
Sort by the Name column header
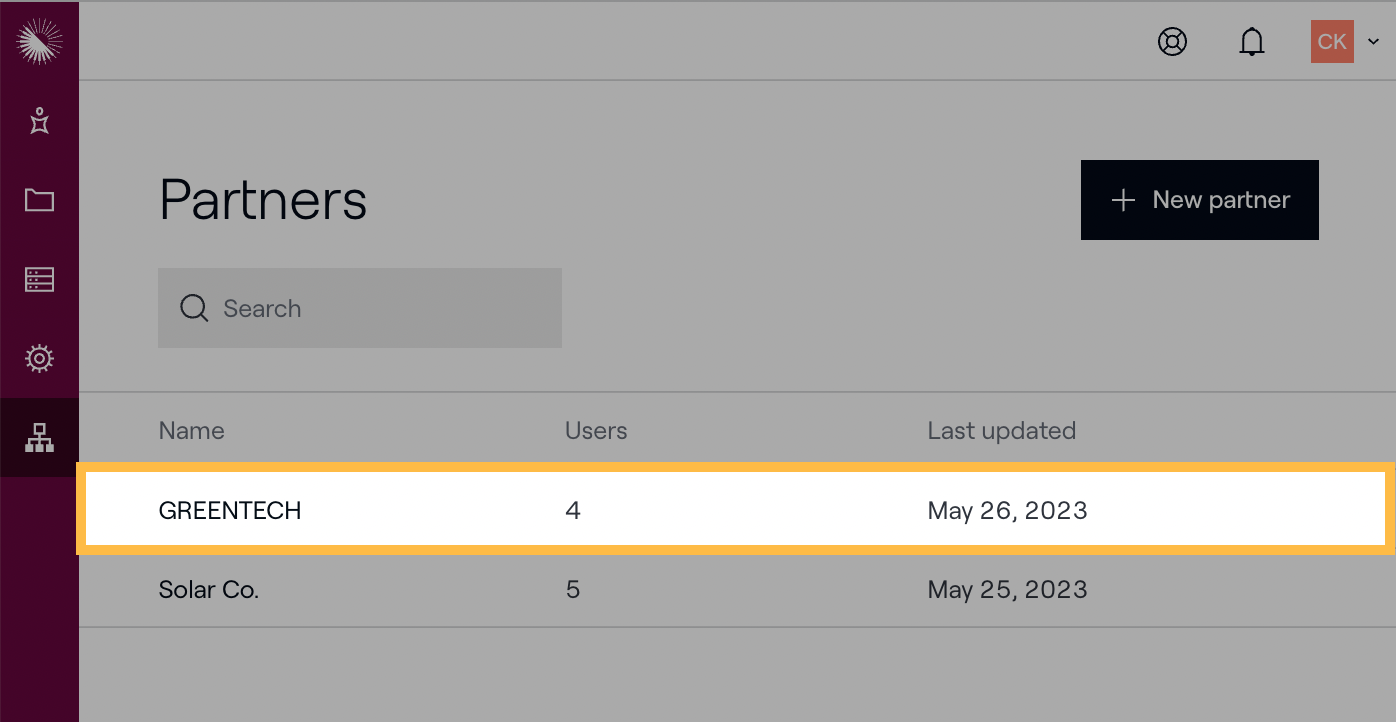point(192,431)
